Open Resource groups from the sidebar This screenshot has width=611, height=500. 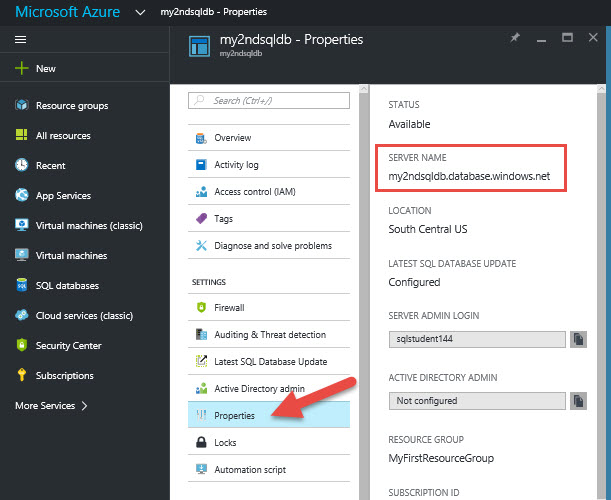[x=71, y=106]
